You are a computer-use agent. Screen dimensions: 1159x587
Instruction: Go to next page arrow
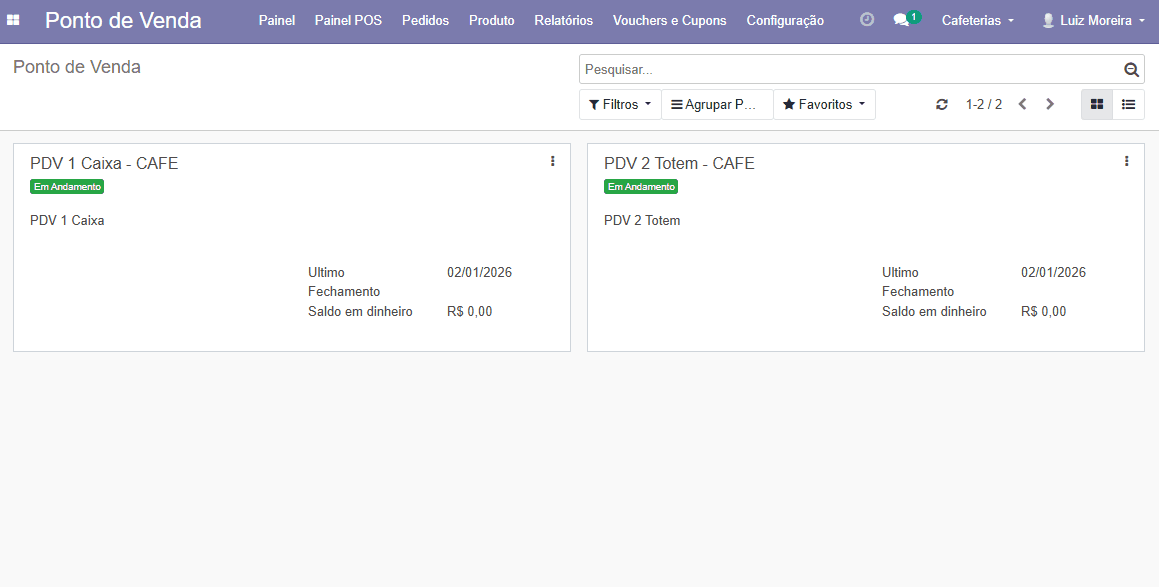point(1050,104)
